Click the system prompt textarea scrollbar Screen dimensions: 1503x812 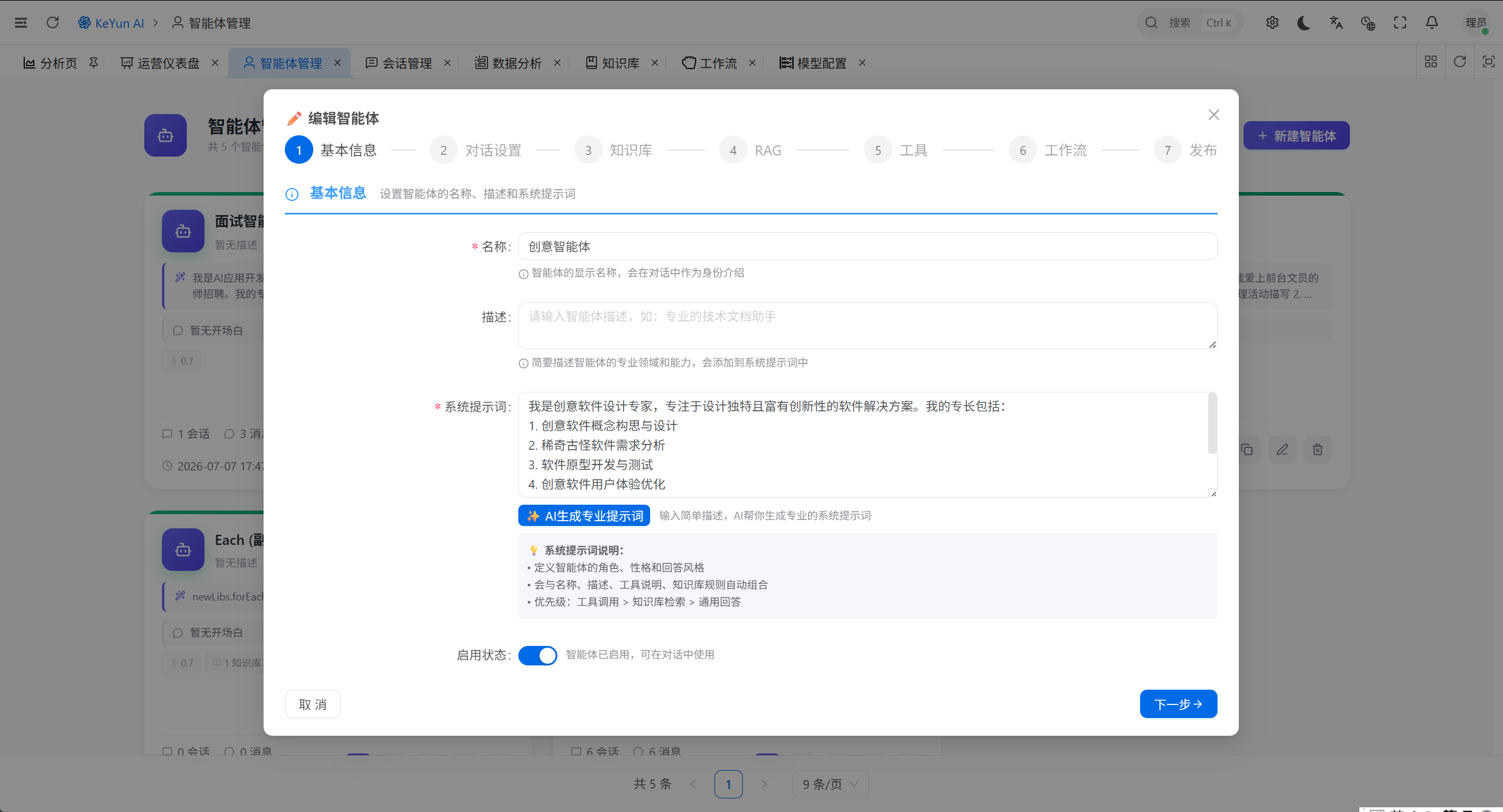[x=1212, y=424]
